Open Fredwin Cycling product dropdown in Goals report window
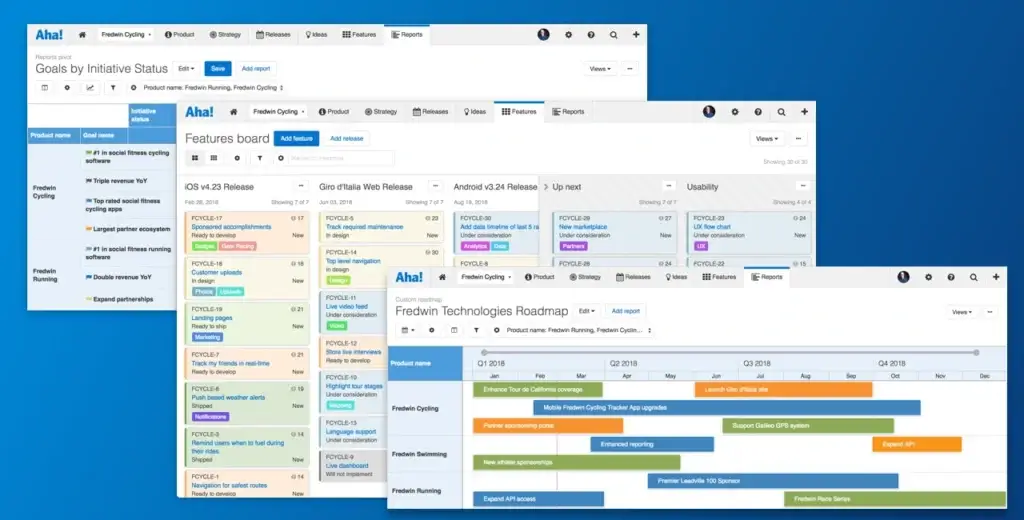This screenshot has height=520, width=1024. (x=125, y=35)
